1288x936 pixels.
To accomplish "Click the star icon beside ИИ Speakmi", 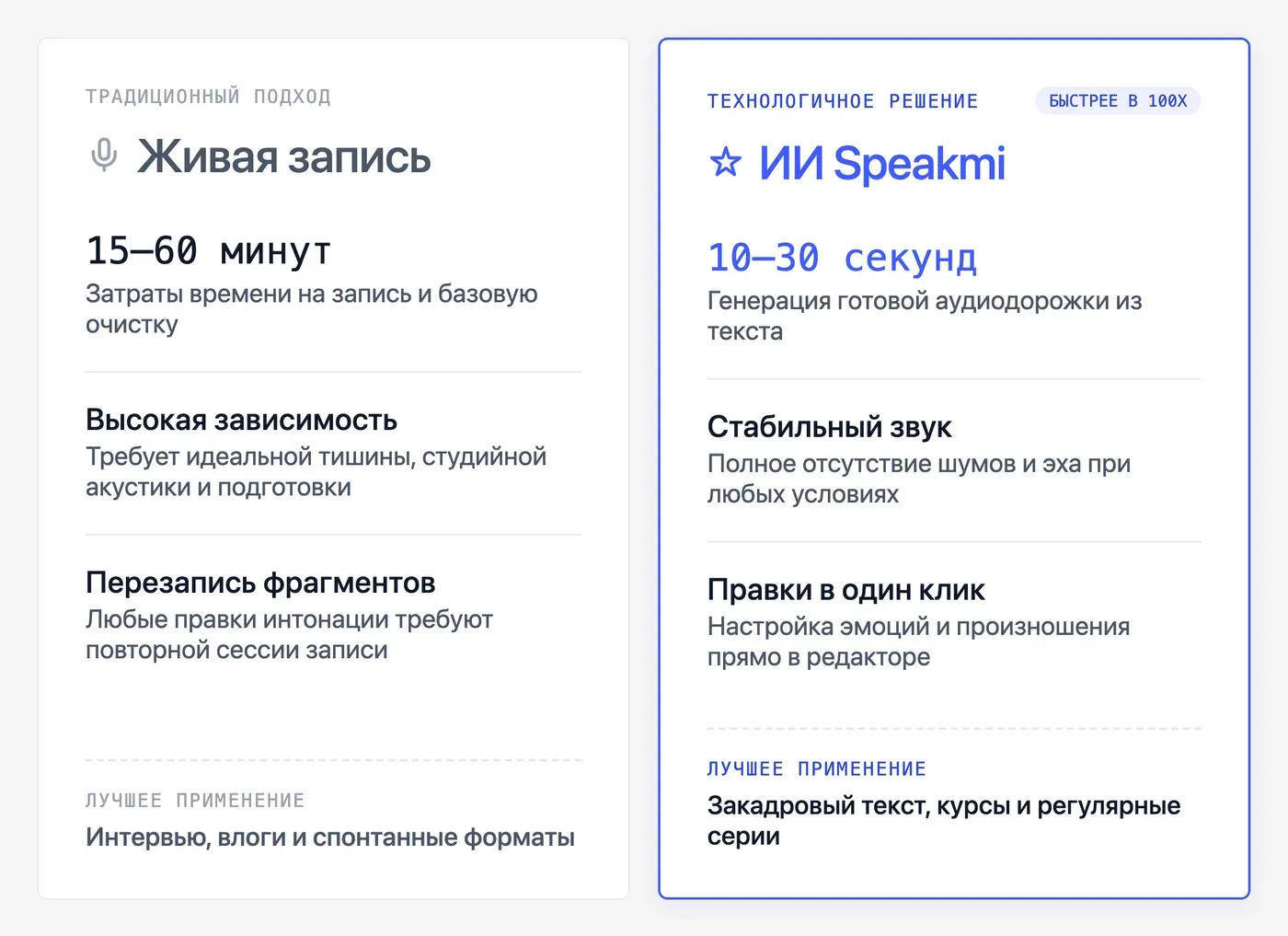I will (726, 163).
